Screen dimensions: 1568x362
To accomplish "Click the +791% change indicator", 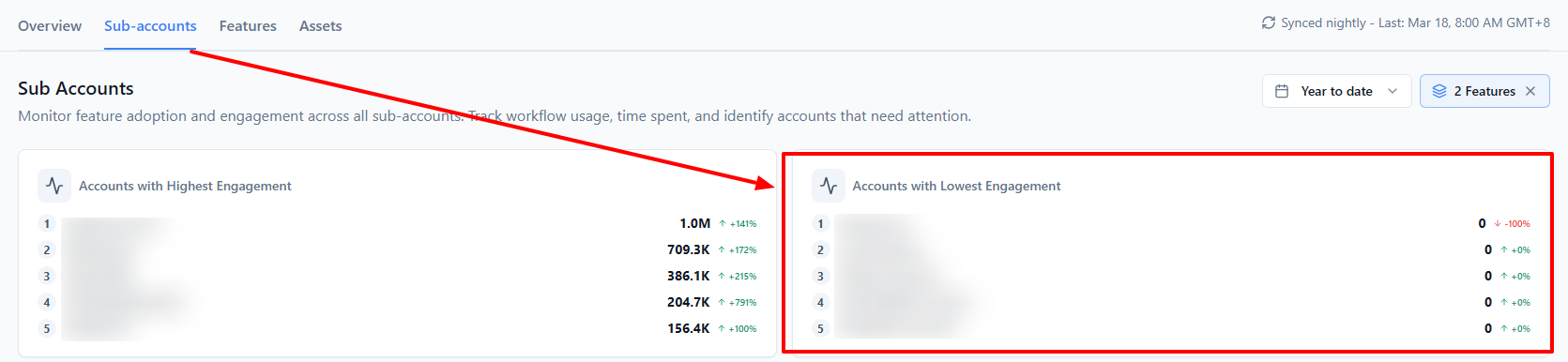I will tap(738, 303).
